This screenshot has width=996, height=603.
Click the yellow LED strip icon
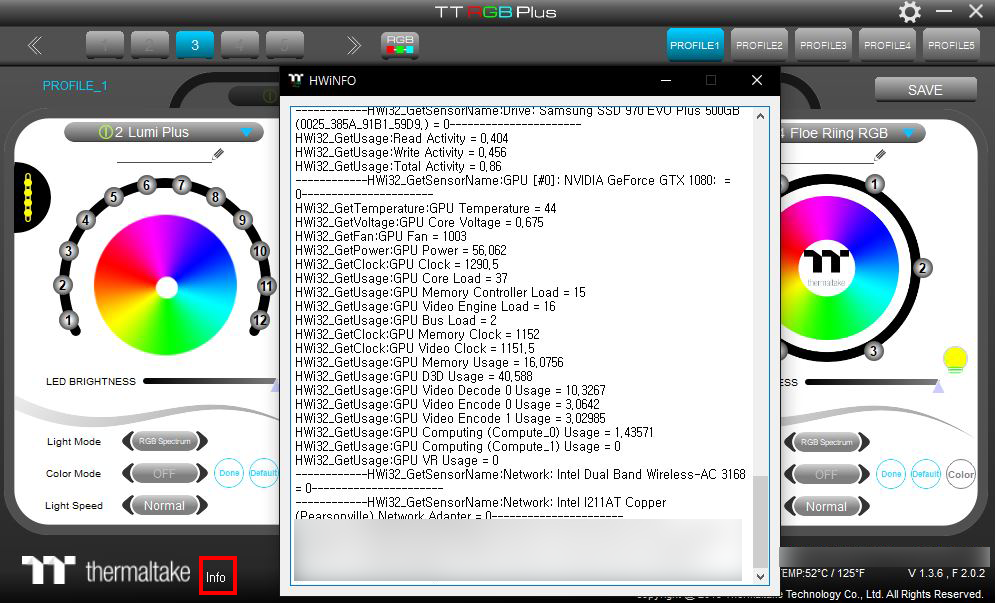tap(28, 198)
